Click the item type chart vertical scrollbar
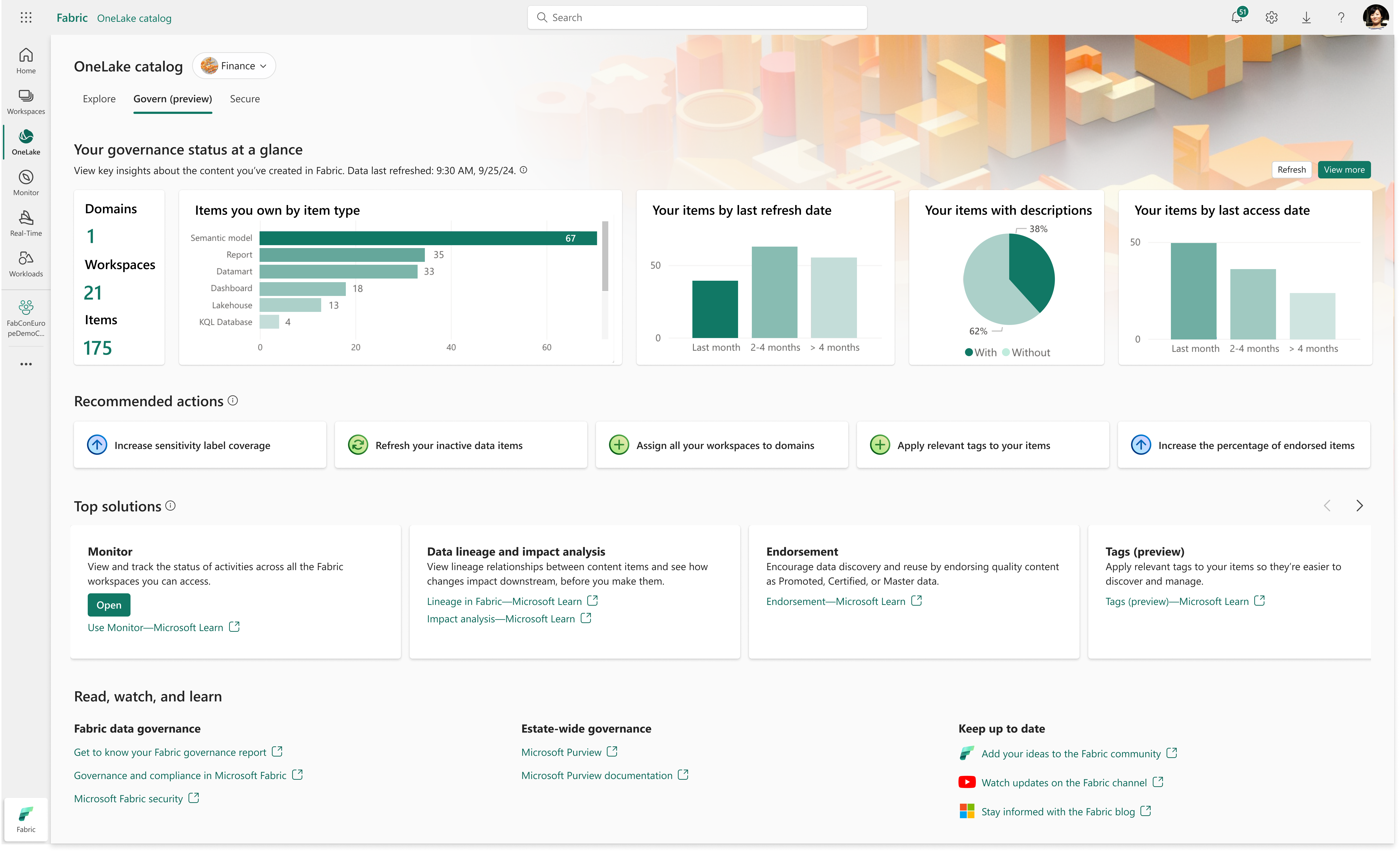Viewport: 1400px width, 853px height. [605, 256]
